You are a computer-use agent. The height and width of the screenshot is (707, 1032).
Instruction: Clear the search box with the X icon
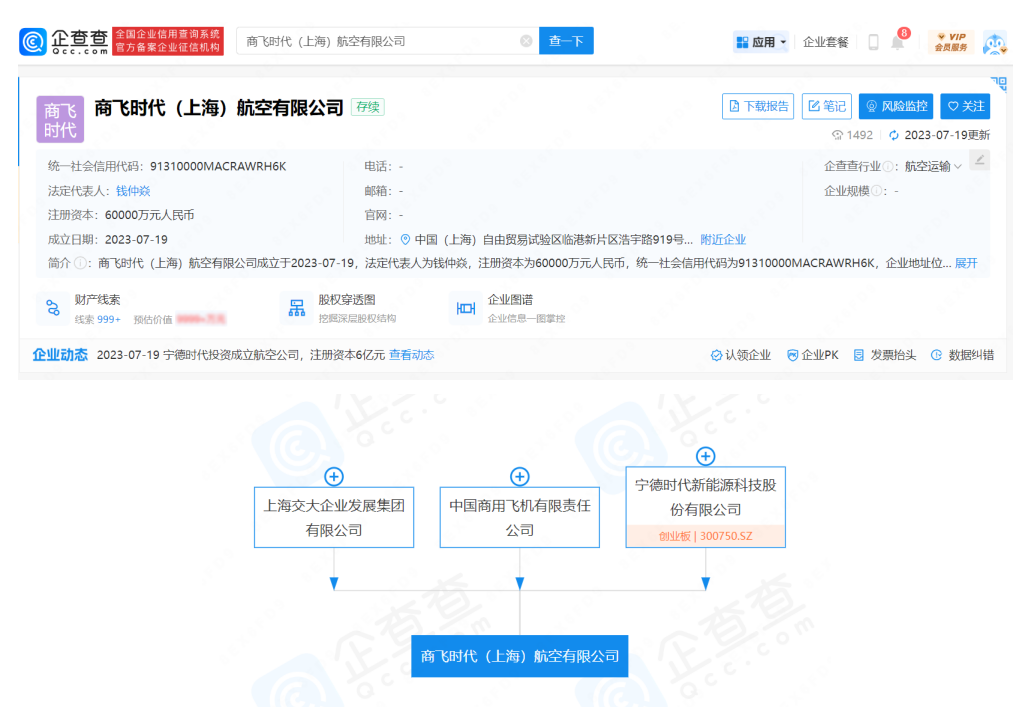coord(526,41)
